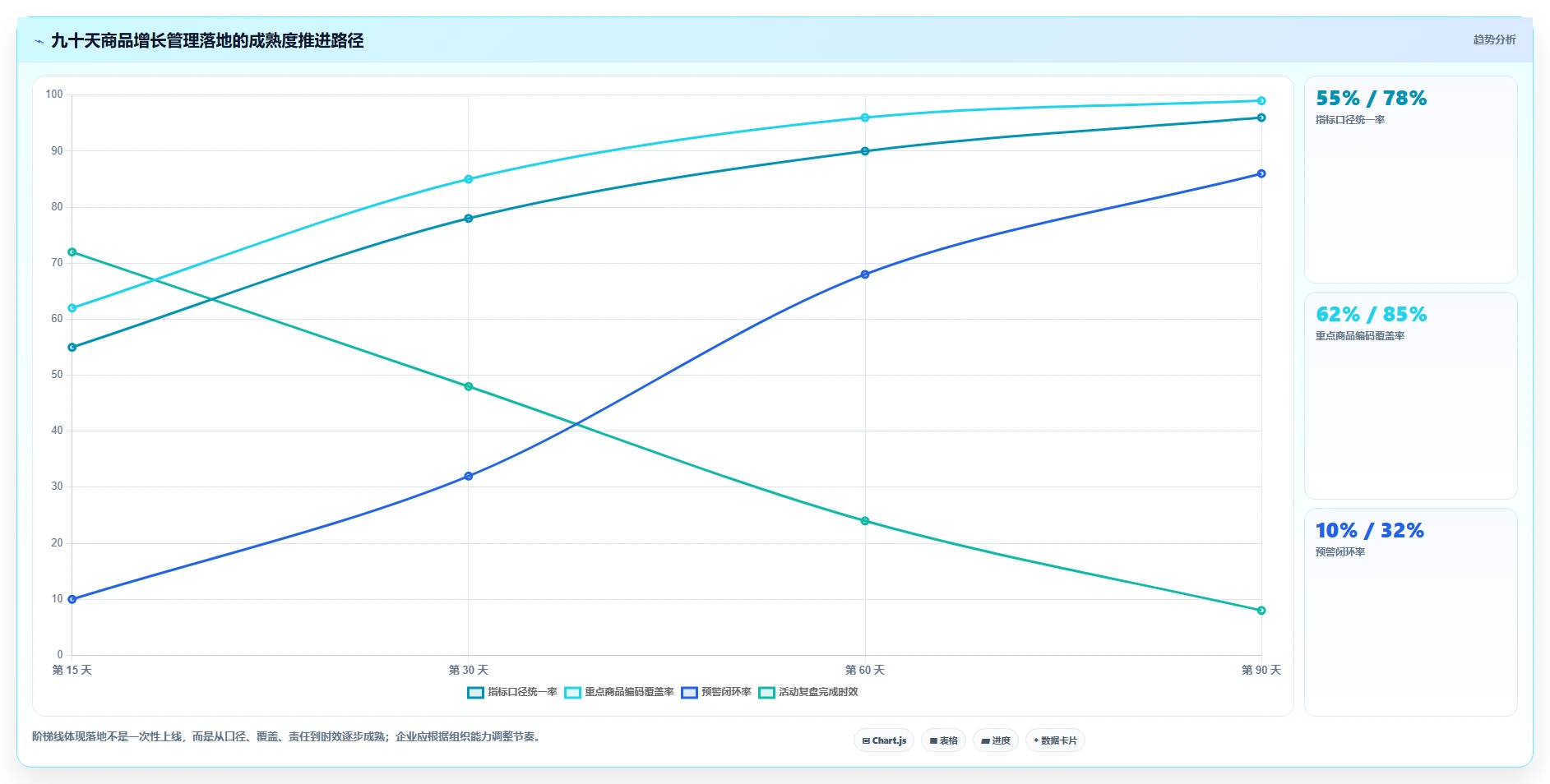The image size is (1550, 784).
Task: Toggle the 重点商品编码覆盖率 legend series
Action: (619, 692)
